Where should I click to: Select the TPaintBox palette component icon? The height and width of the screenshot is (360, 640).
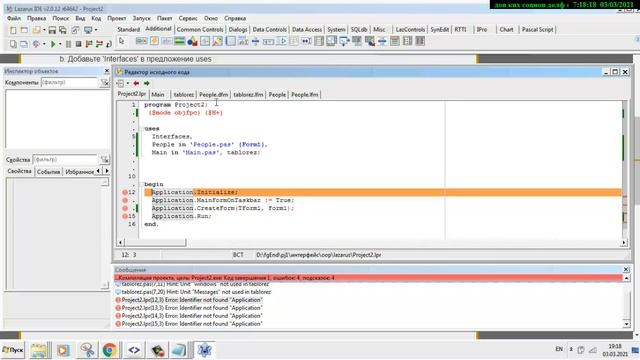click(x=218, y=41)
